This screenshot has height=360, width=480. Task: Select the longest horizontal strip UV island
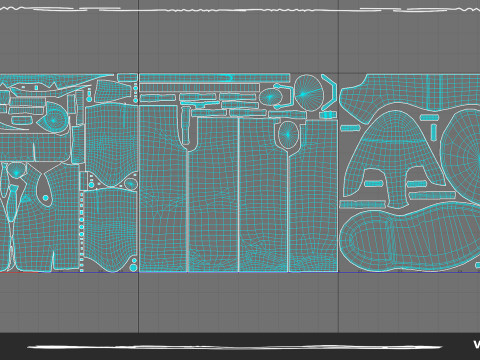pyautogui.click(x=215, y=78)
